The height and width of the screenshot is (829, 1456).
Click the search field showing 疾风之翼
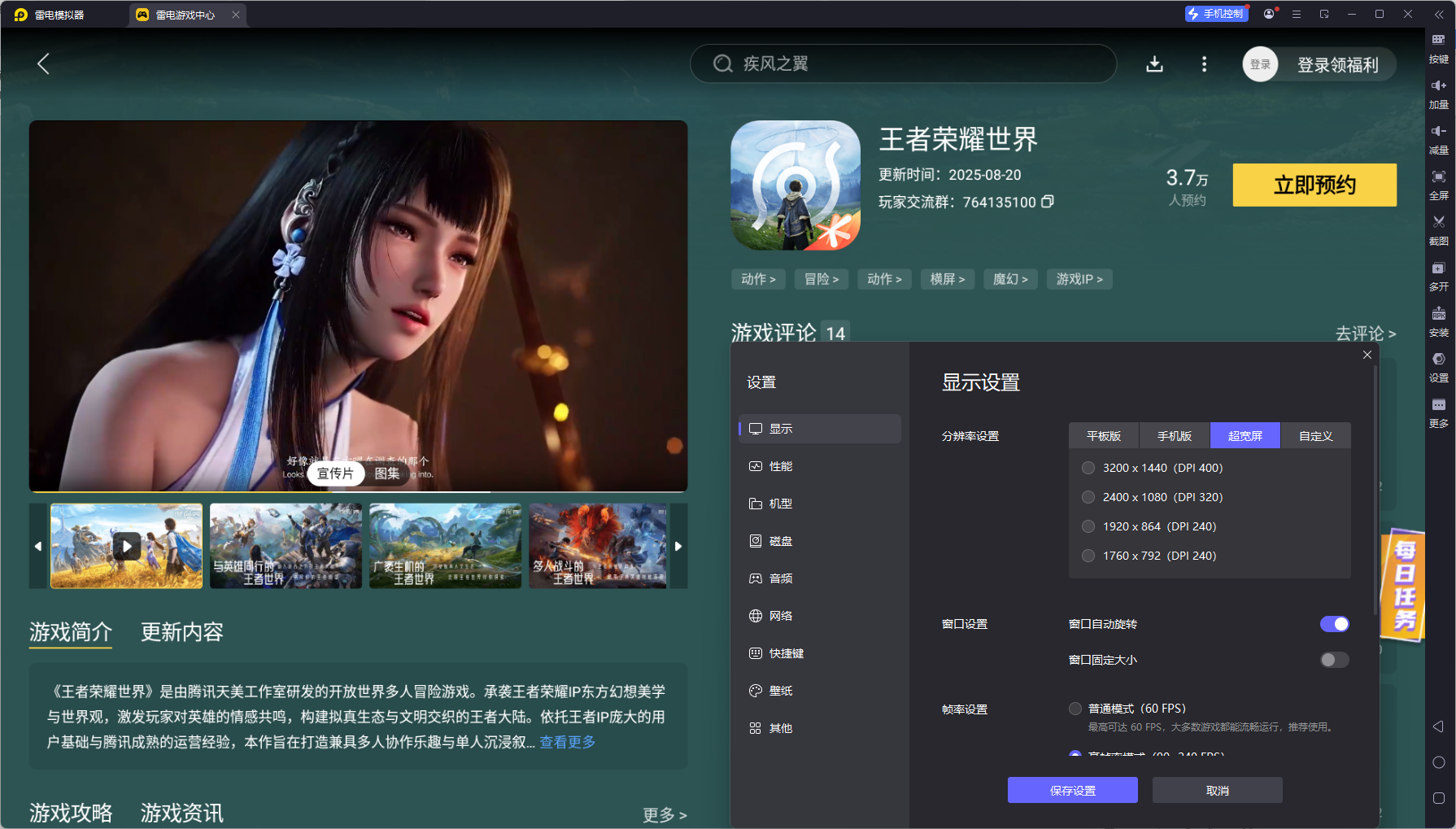[903, 63]
